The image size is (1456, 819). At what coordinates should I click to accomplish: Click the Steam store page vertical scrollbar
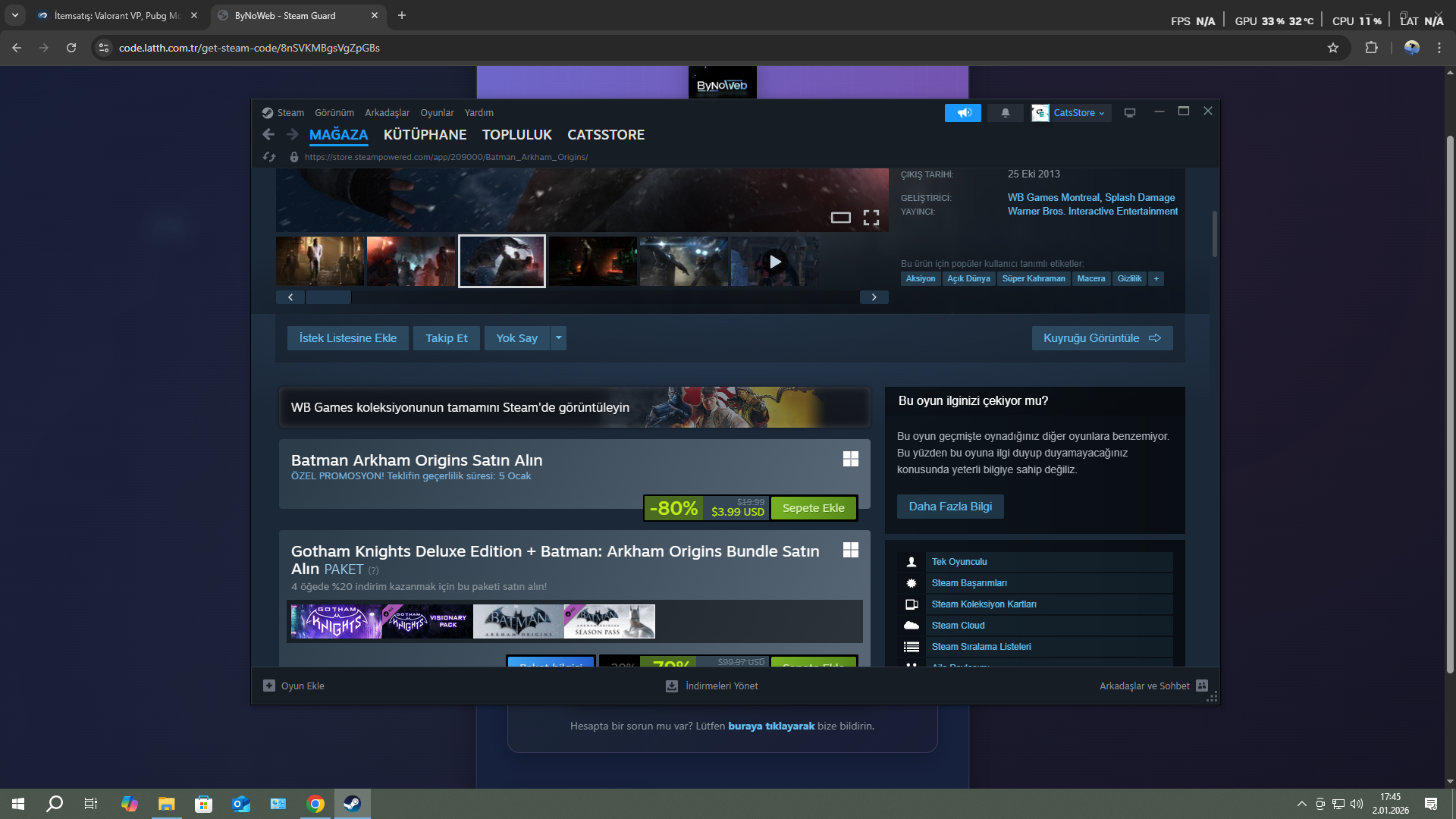click(1214, 234)
